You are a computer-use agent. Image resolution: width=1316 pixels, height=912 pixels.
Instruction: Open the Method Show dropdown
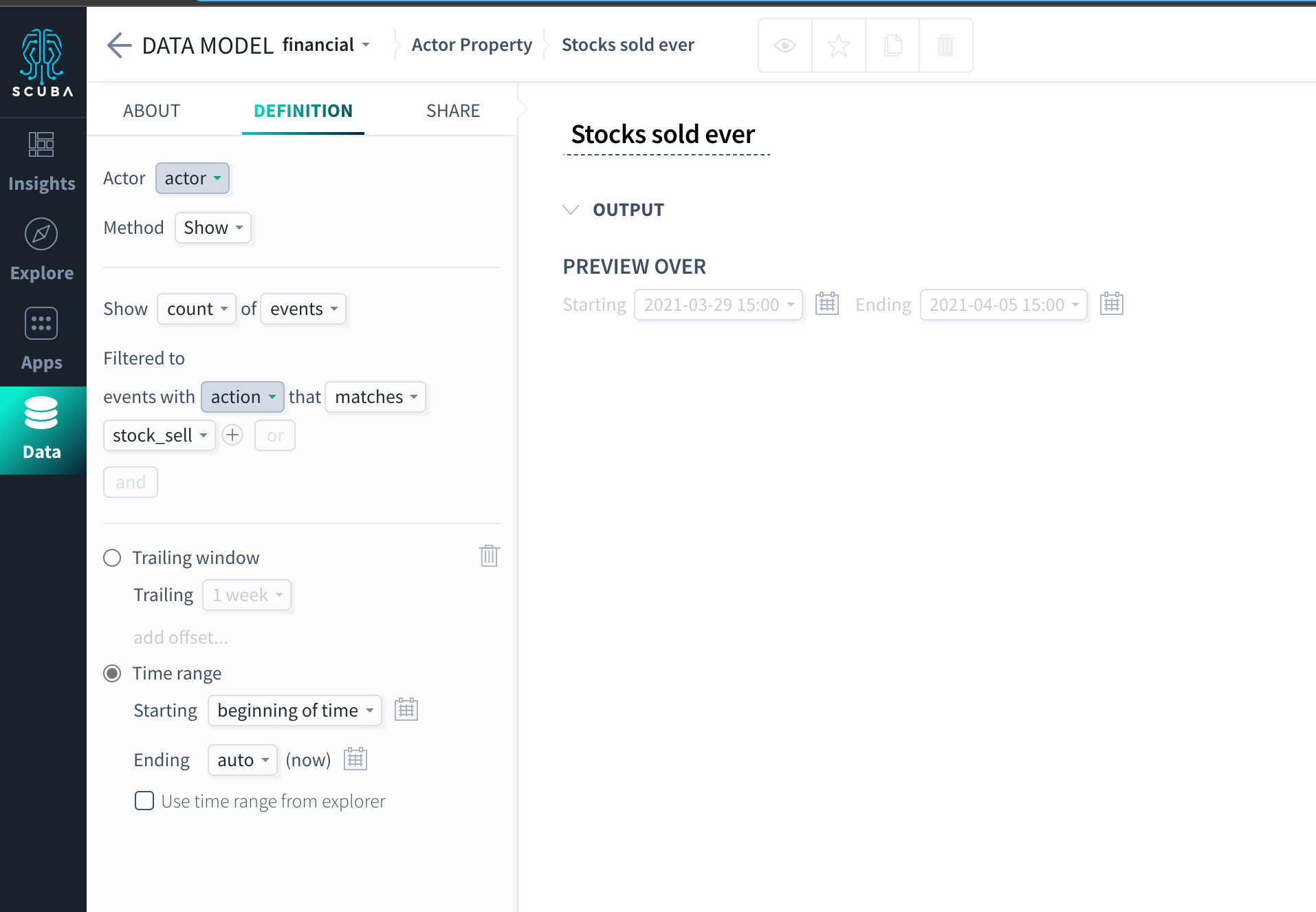[x=213, y=228]
